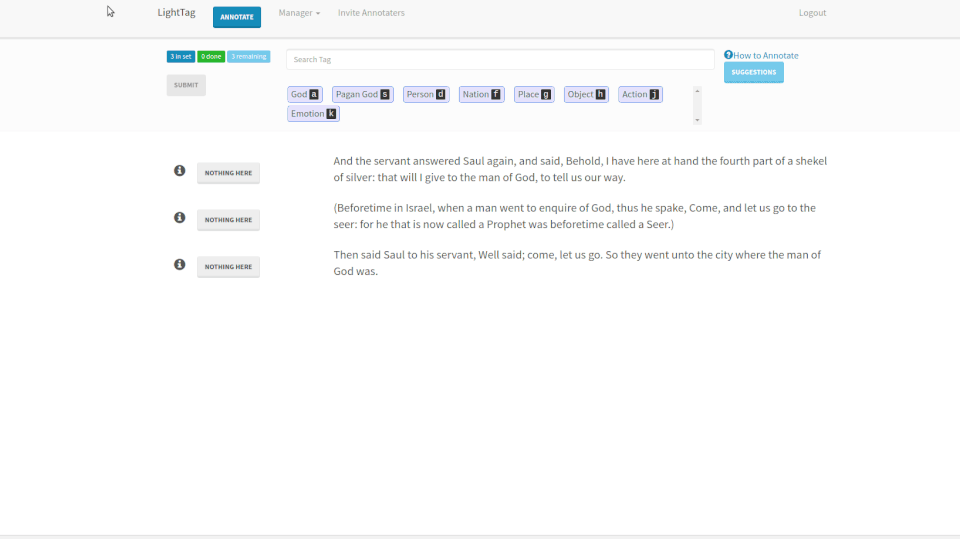Click the '3 remaining' badge
960x539 pixels.
click(x=249, y=56)
